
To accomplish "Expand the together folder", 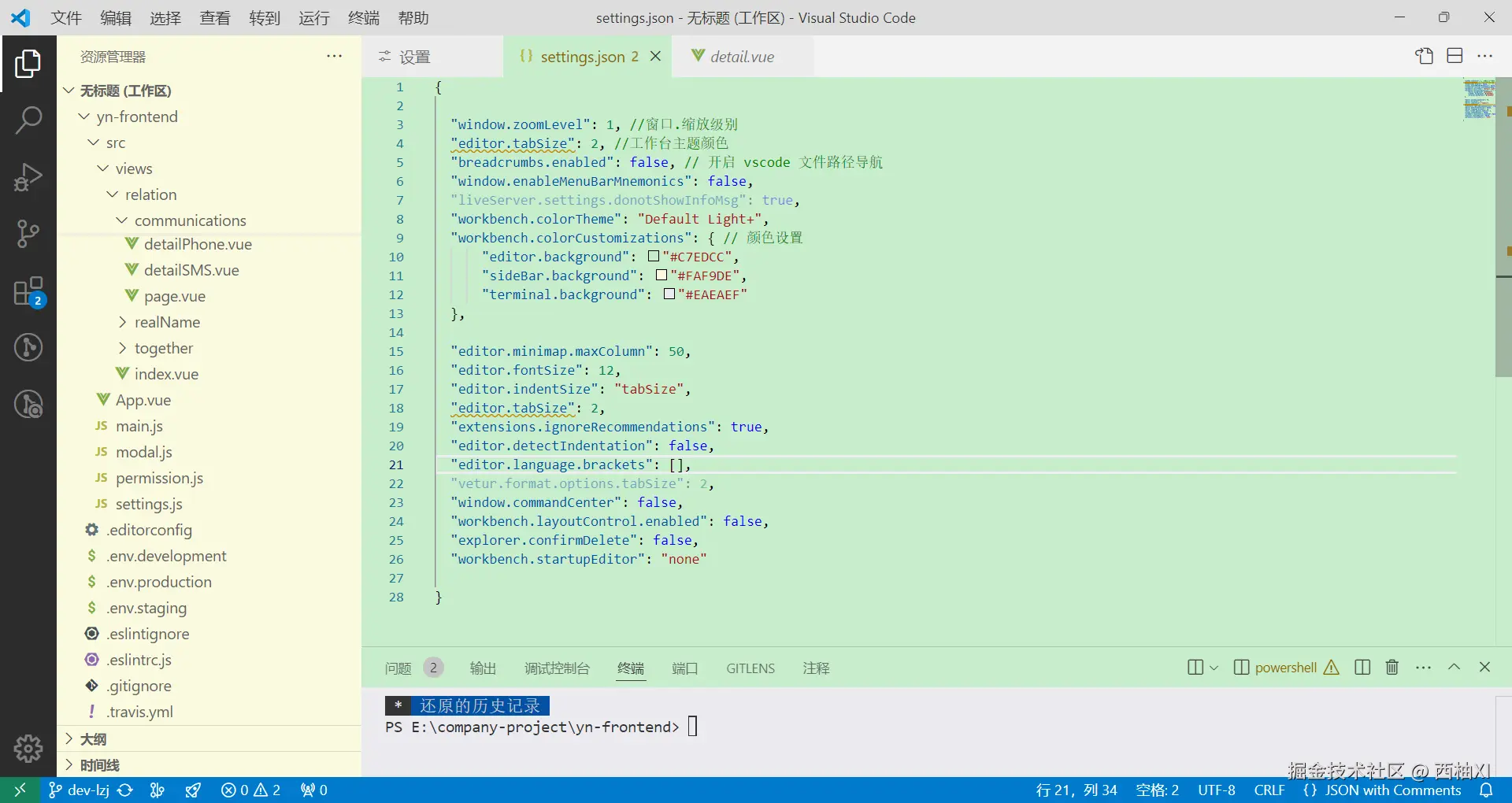I will [x=122, y=348].
